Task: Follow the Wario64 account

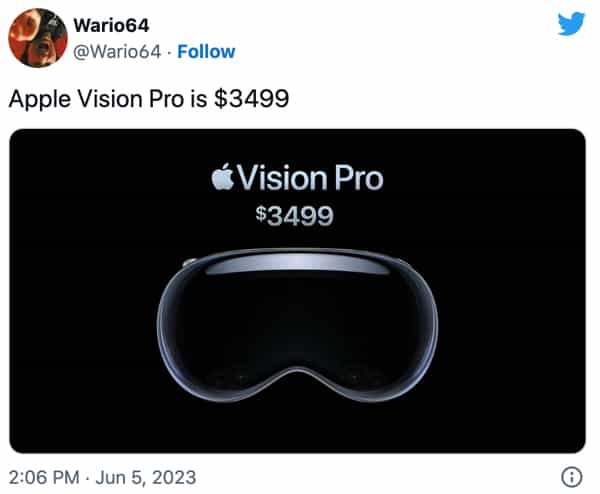Action: (x=206, y=52)
